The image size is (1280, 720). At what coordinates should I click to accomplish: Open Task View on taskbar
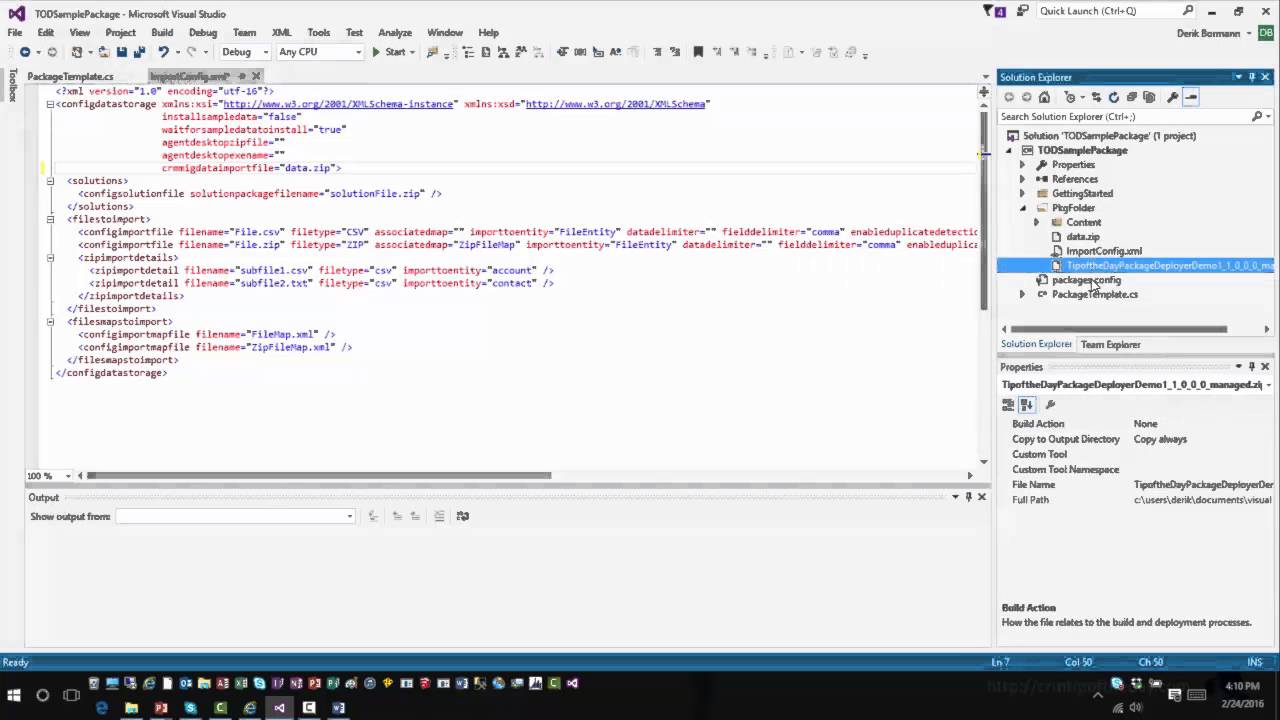click(x=71, y=695)
